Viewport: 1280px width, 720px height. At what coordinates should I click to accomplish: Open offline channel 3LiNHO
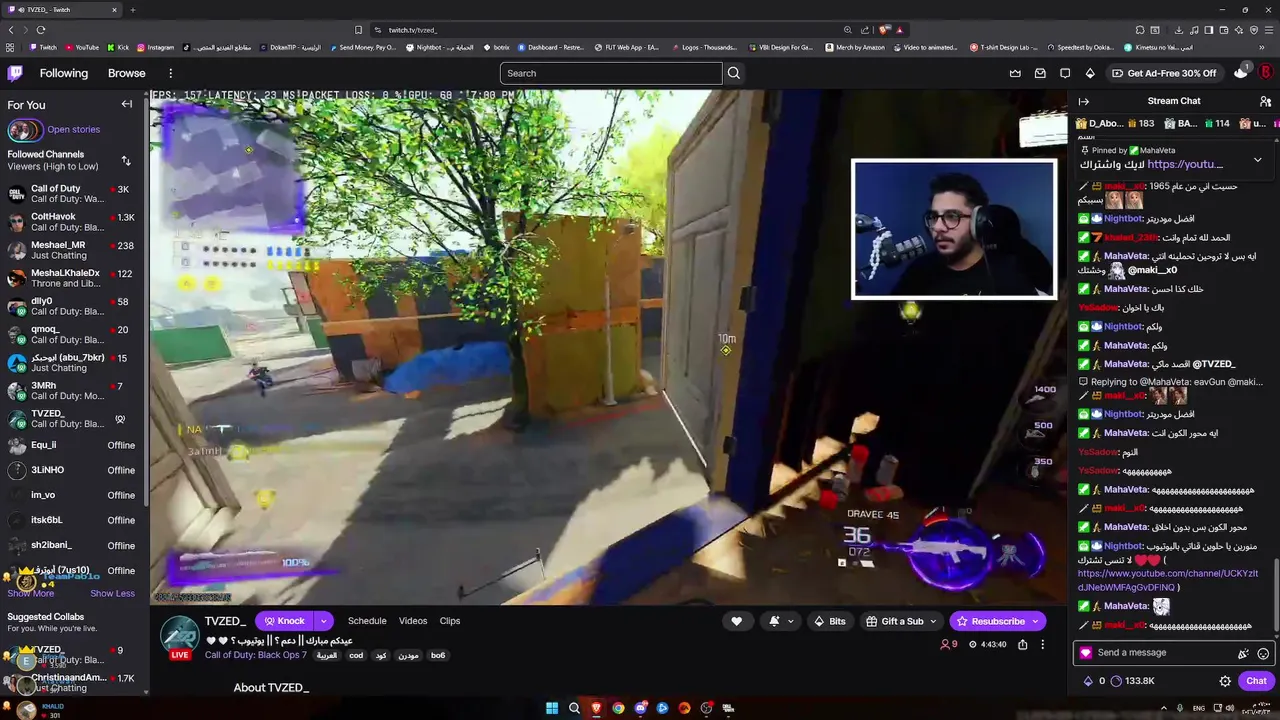click(x=70, y=470)
